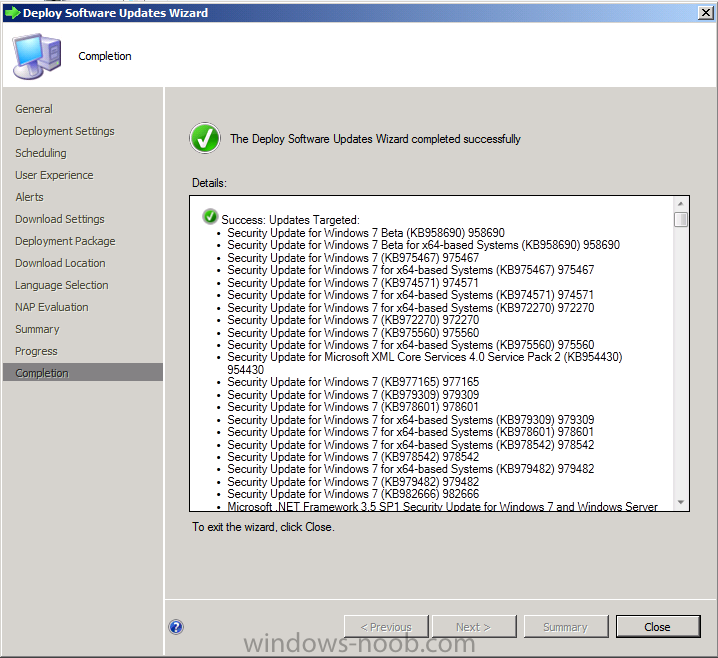
Task: Click the green arrow icon in title bar
Action: 12,13
